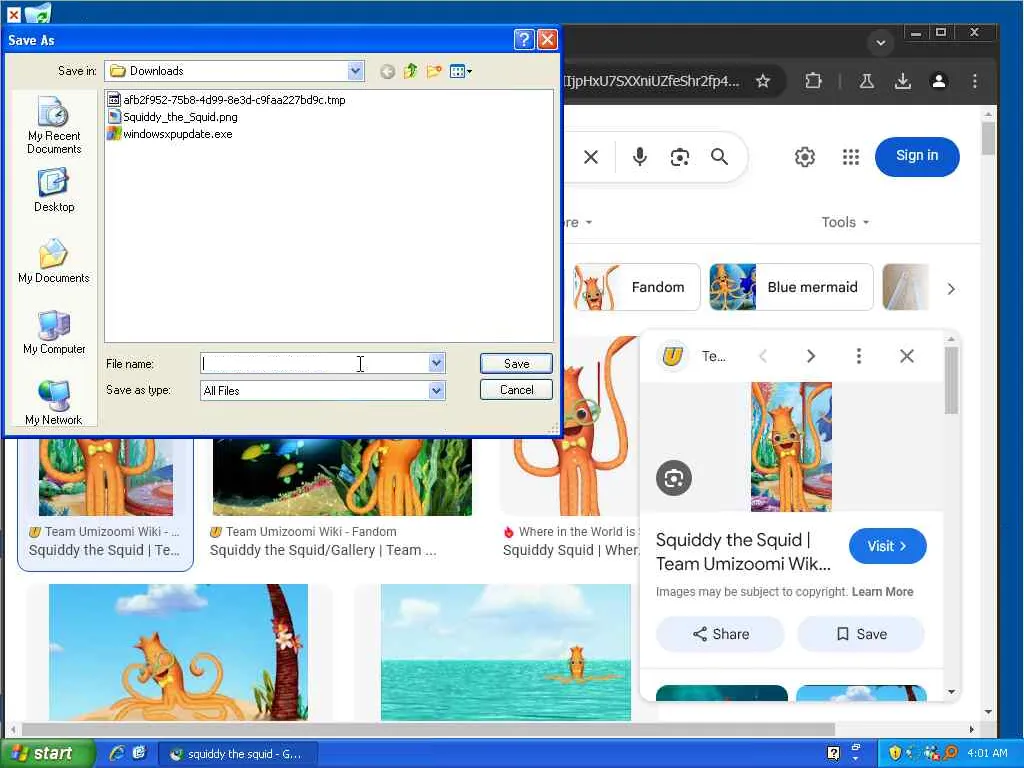Click the page vertical scrollbar thumb
The width and height of the screenshot is (1024, 768).
988,138
